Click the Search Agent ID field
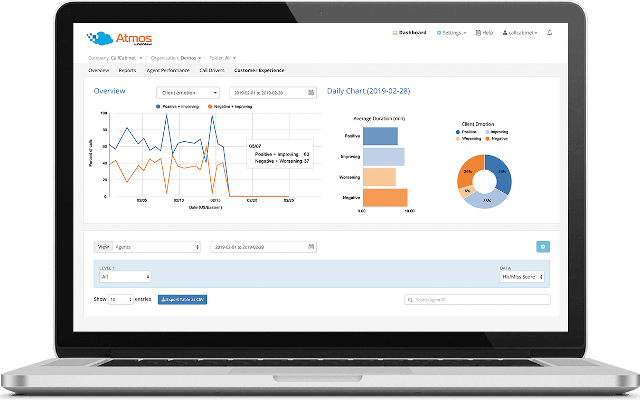Viewport: 640px width, 400px height. pos(477,300)
